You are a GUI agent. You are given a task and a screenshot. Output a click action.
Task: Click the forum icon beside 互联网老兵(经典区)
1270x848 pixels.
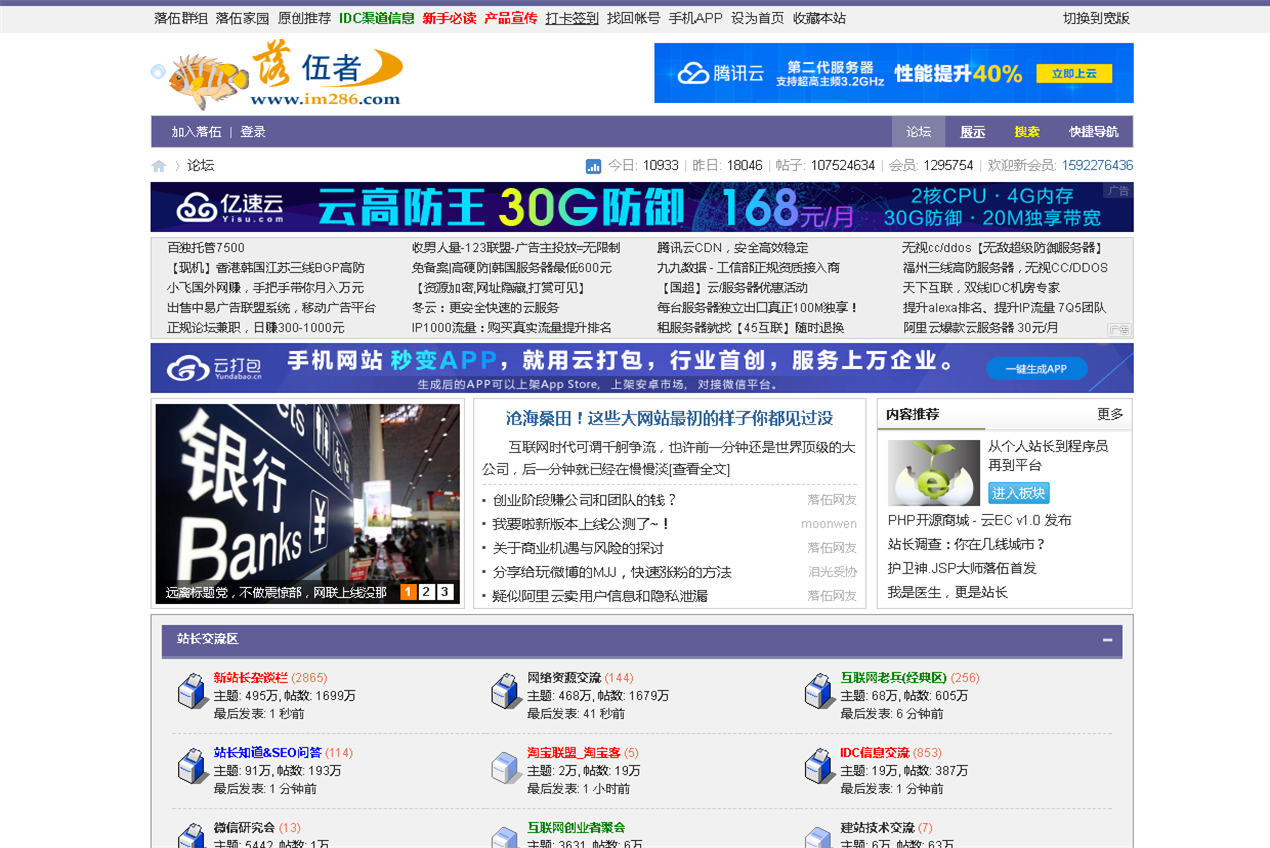[820, 691]
